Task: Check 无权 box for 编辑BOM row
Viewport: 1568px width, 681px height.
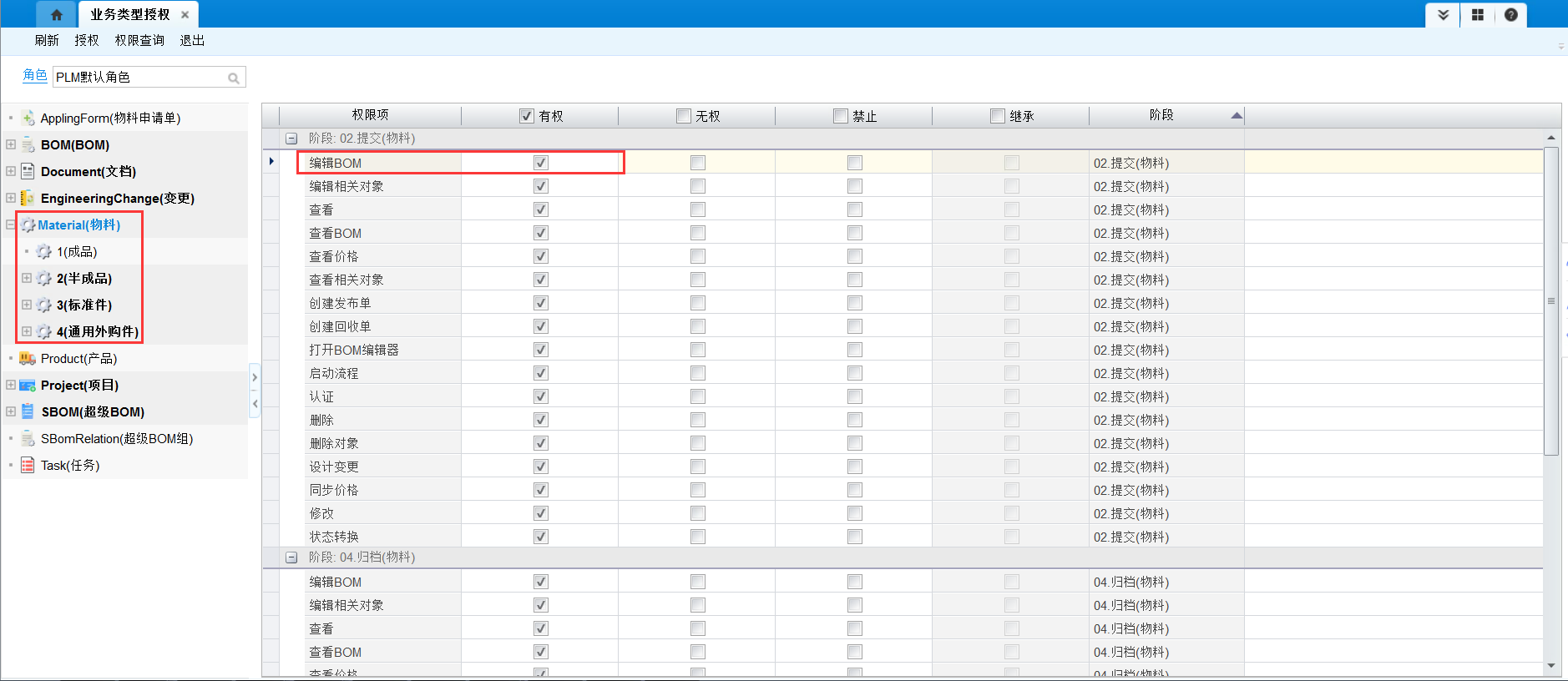Action: 698,163
